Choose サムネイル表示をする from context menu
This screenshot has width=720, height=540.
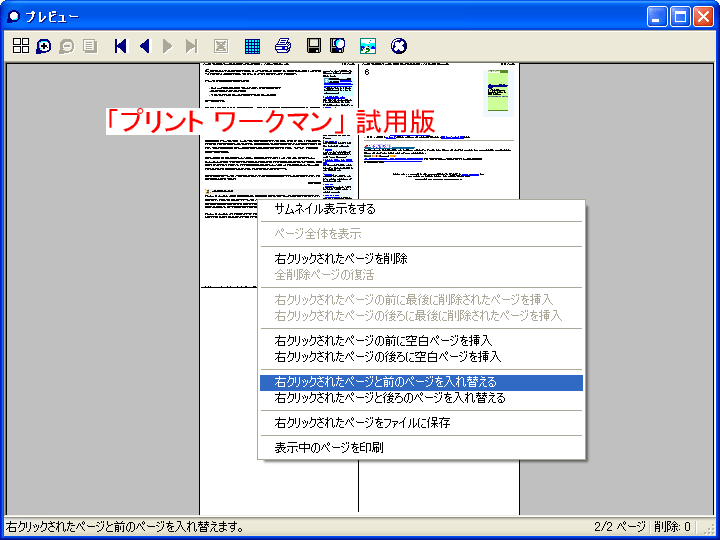422,209
